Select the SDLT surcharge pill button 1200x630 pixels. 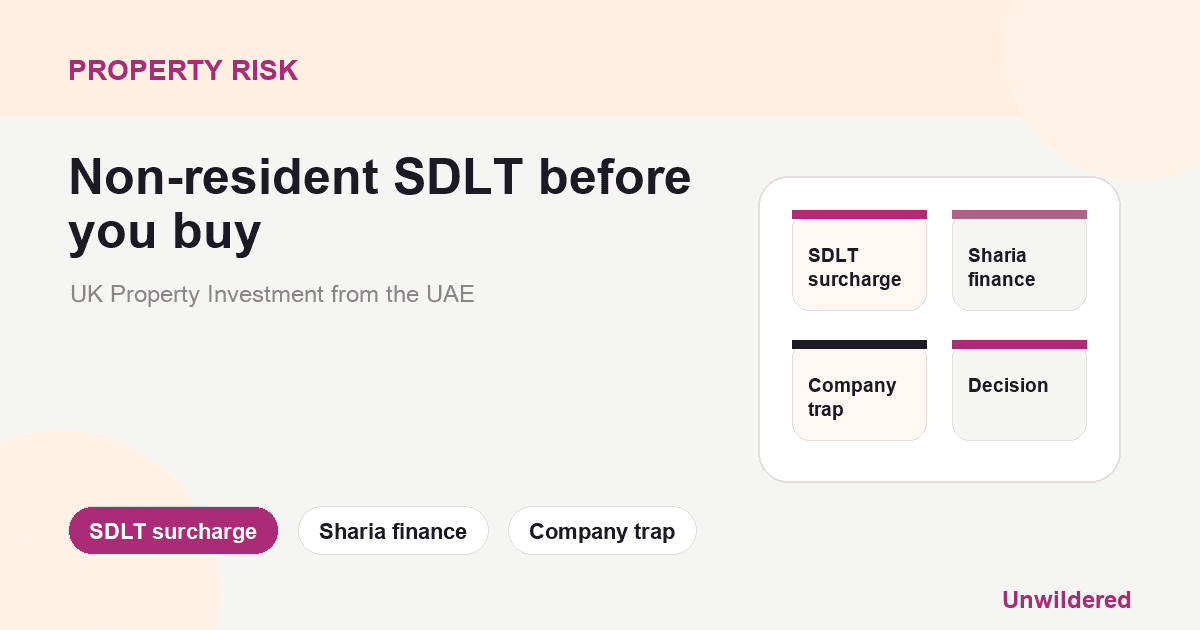pos(173,531)
